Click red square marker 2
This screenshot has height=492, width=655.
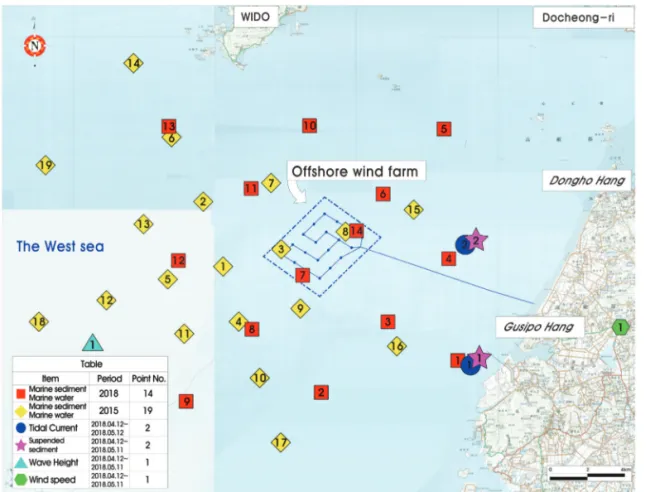(x=321, y=392)
